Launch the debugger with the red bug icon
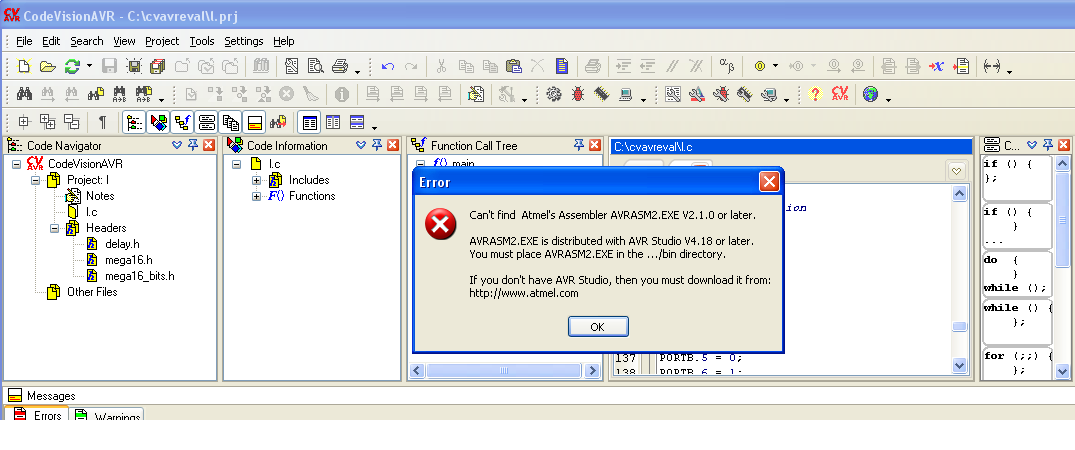The image size is (1075, 450). 578,94
